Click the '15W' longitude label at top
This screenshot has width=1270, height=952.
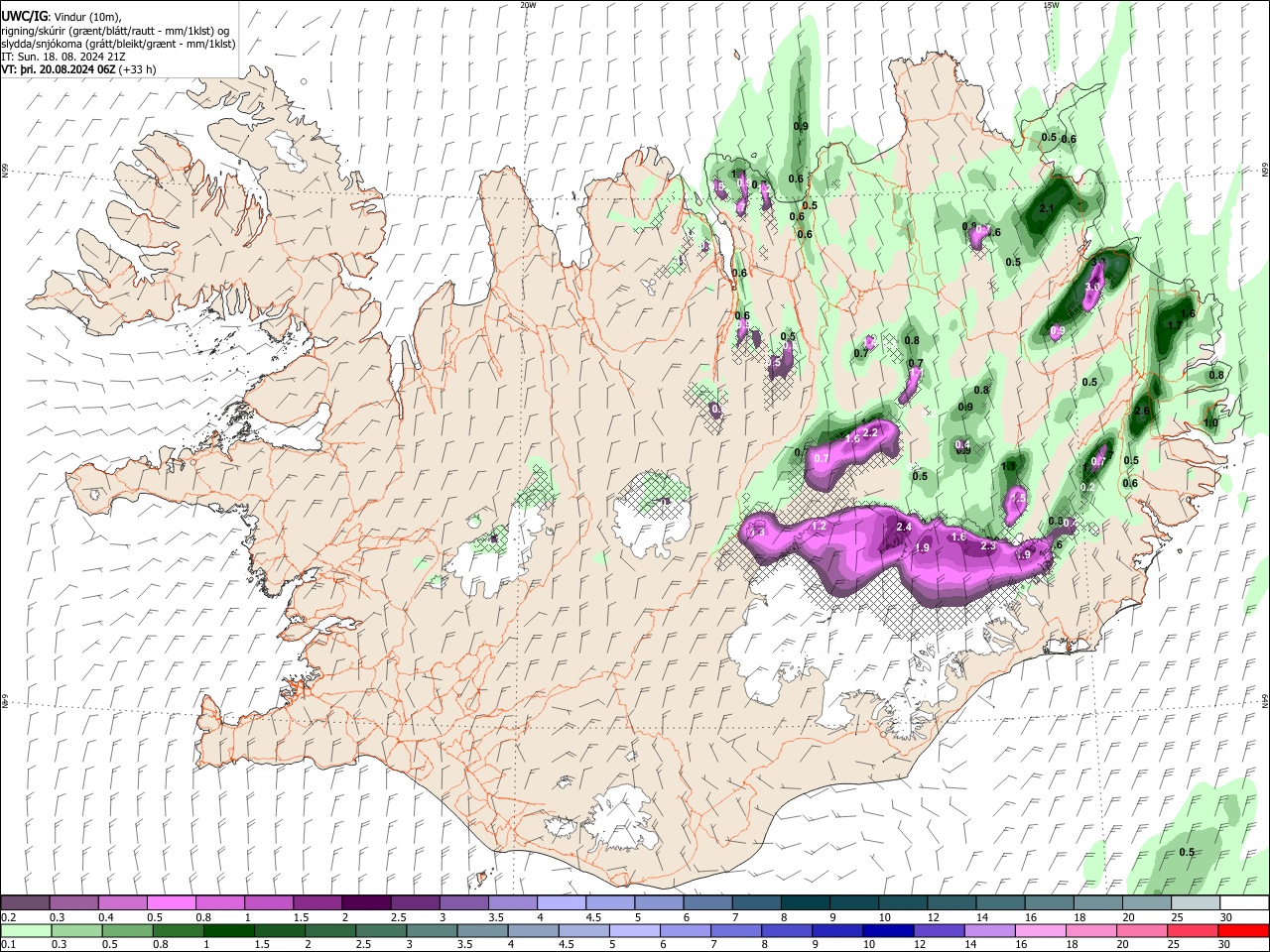[x=1051, y=4]
